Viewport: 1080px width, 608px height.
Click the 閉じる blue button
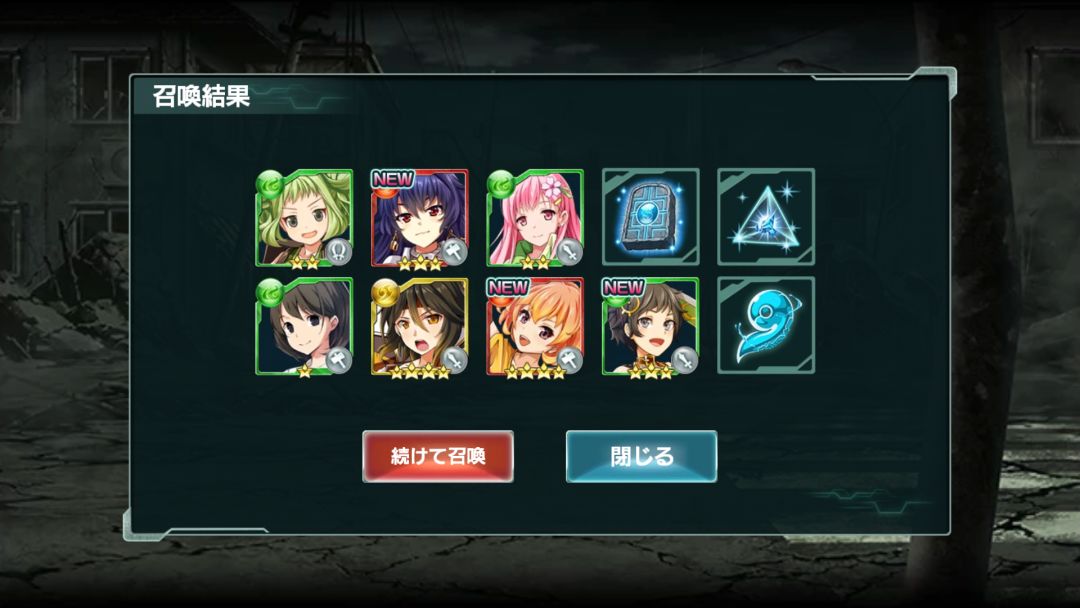[x=641, y=457]
